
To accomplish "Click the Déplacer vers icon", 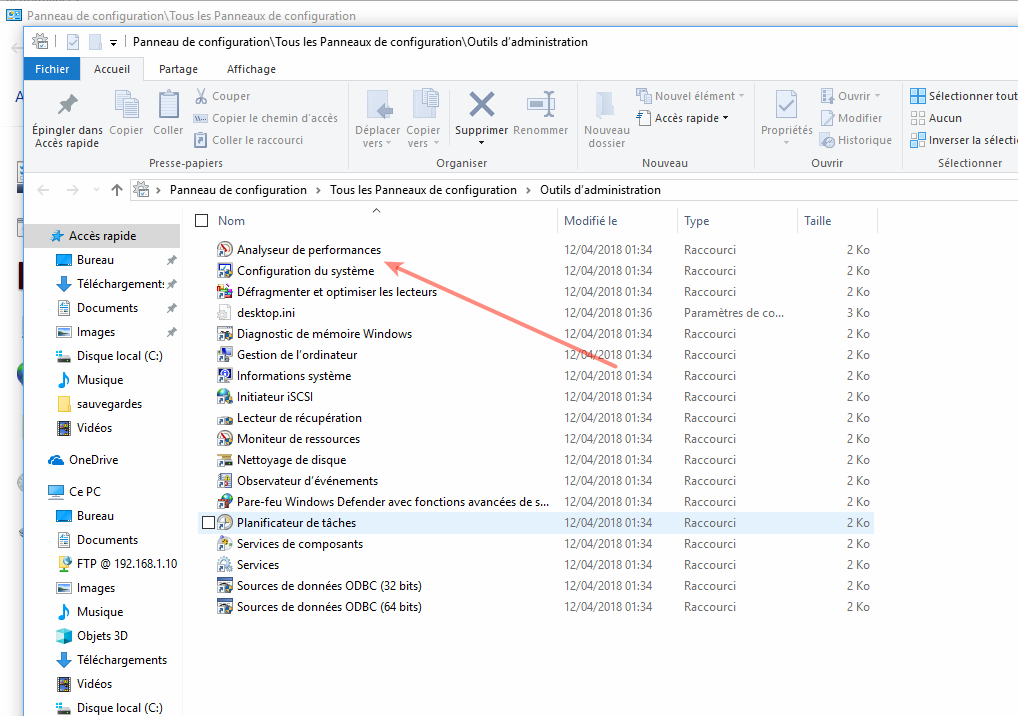I will [380, 104].
